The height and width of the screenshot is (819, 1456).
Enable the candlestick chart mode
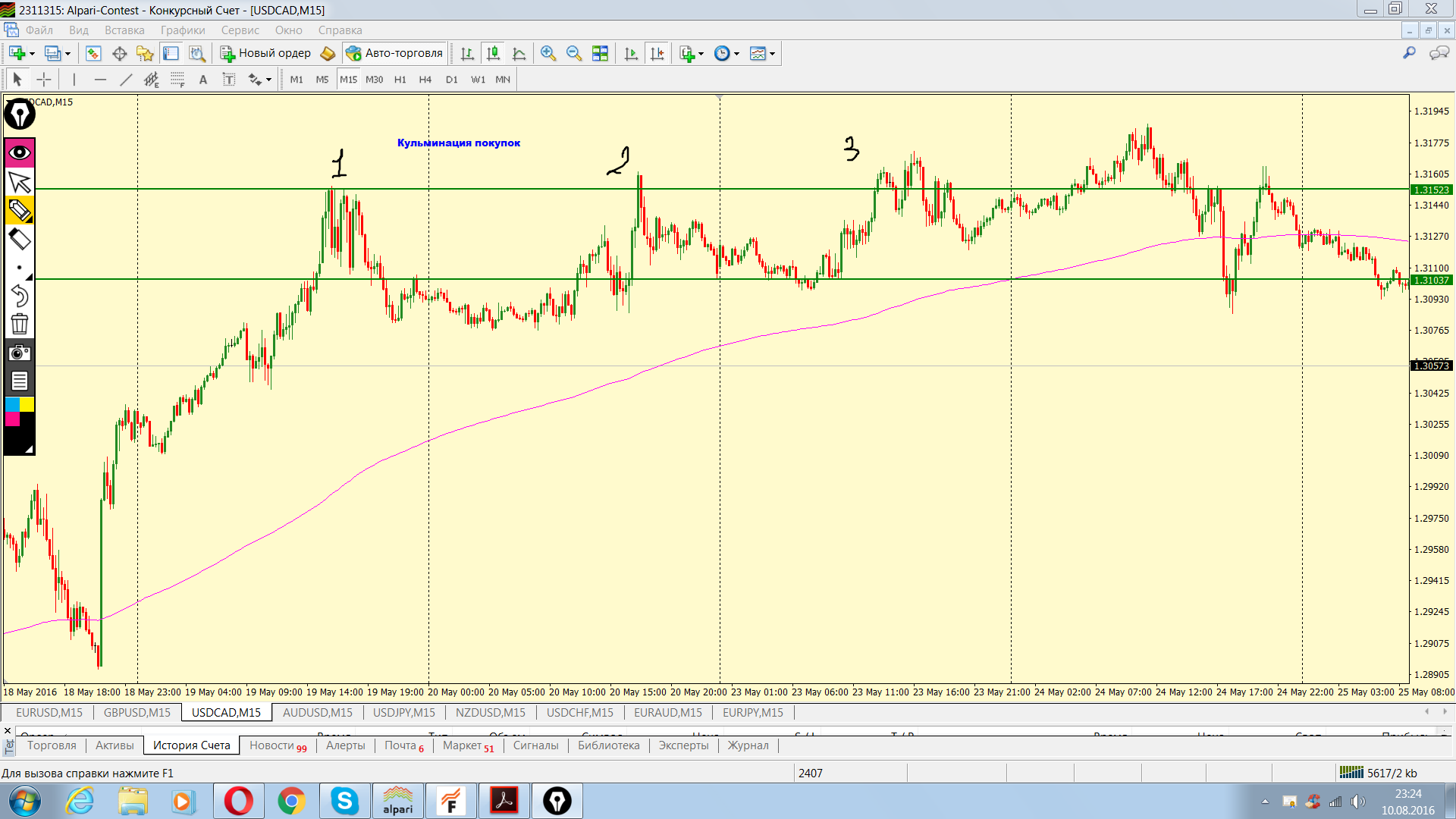(493, 53)
